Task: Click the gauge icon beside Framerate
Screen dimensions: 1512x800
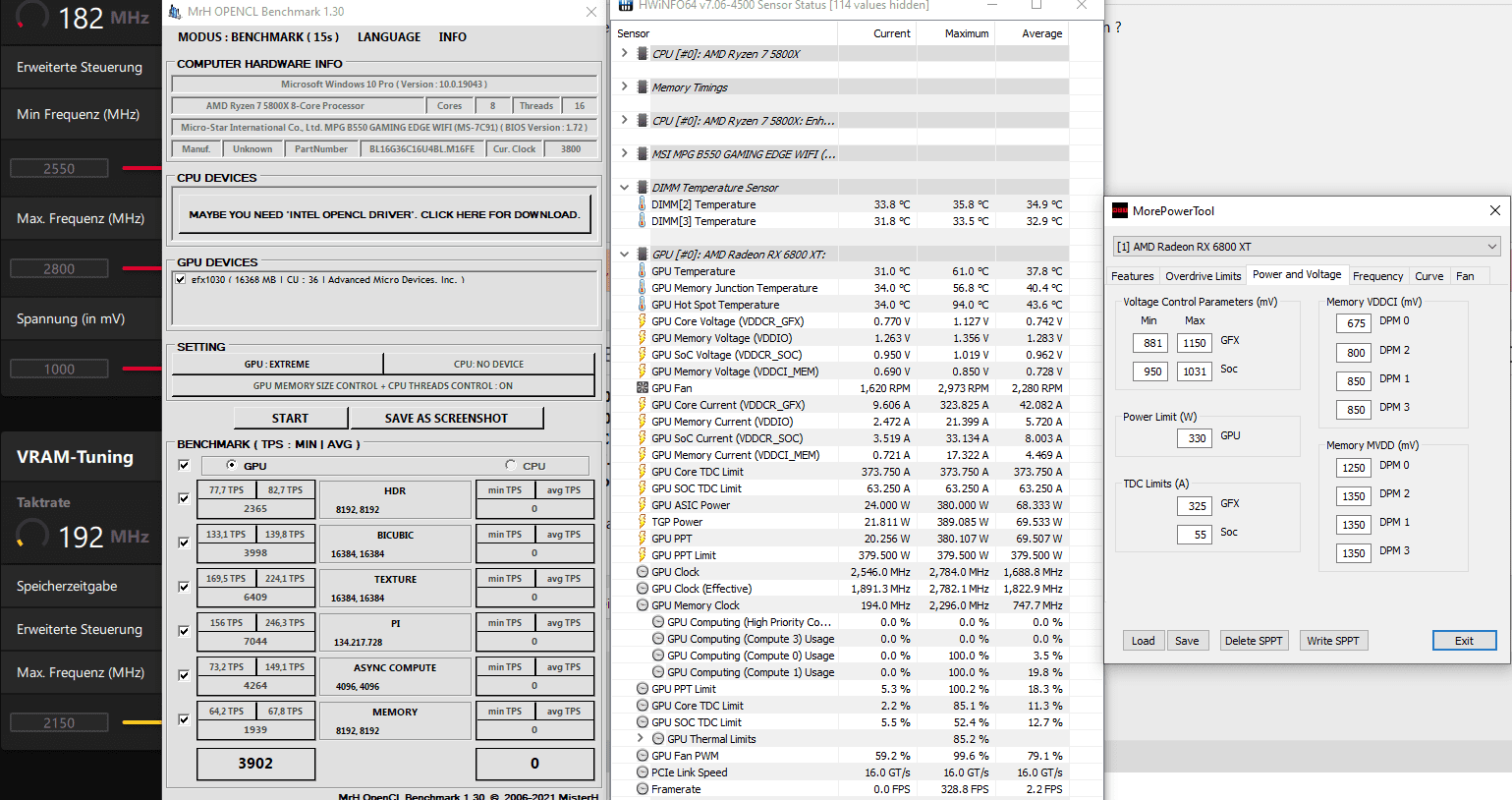Action: pos(643,789)
